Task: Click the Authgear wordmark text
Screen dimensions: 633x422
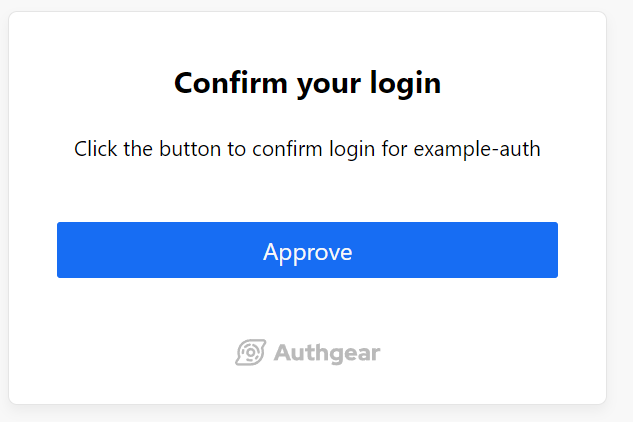Action: click(326, 353)
